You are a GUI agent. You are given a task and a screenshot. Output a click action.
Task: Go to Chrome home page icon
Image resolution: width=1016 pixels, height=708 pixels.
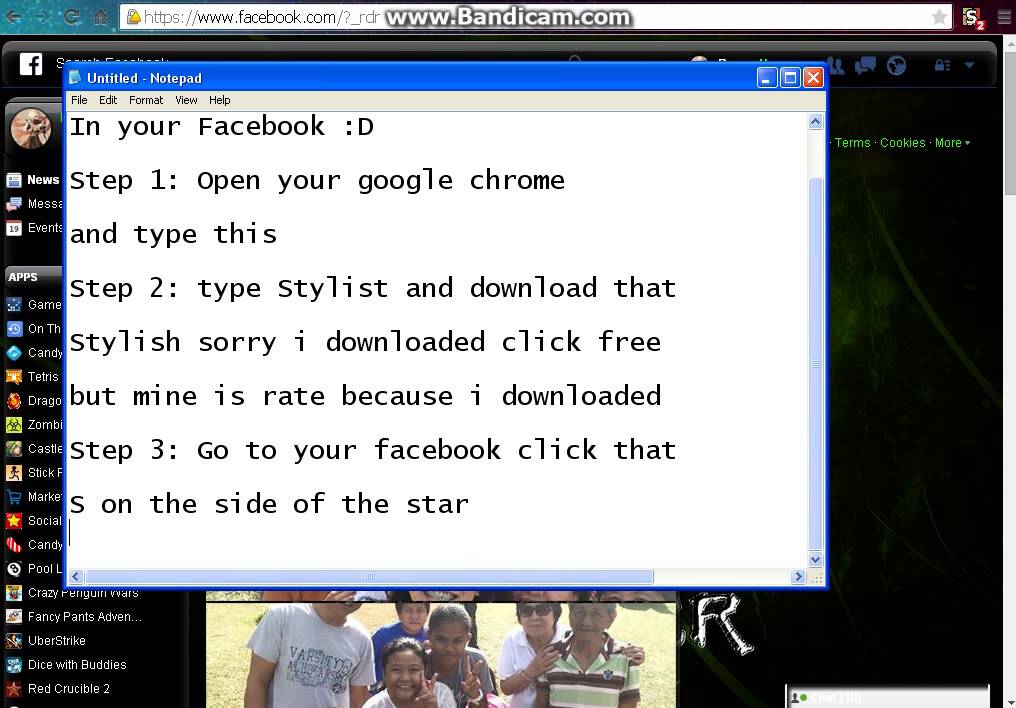click(x=100, y=16)
